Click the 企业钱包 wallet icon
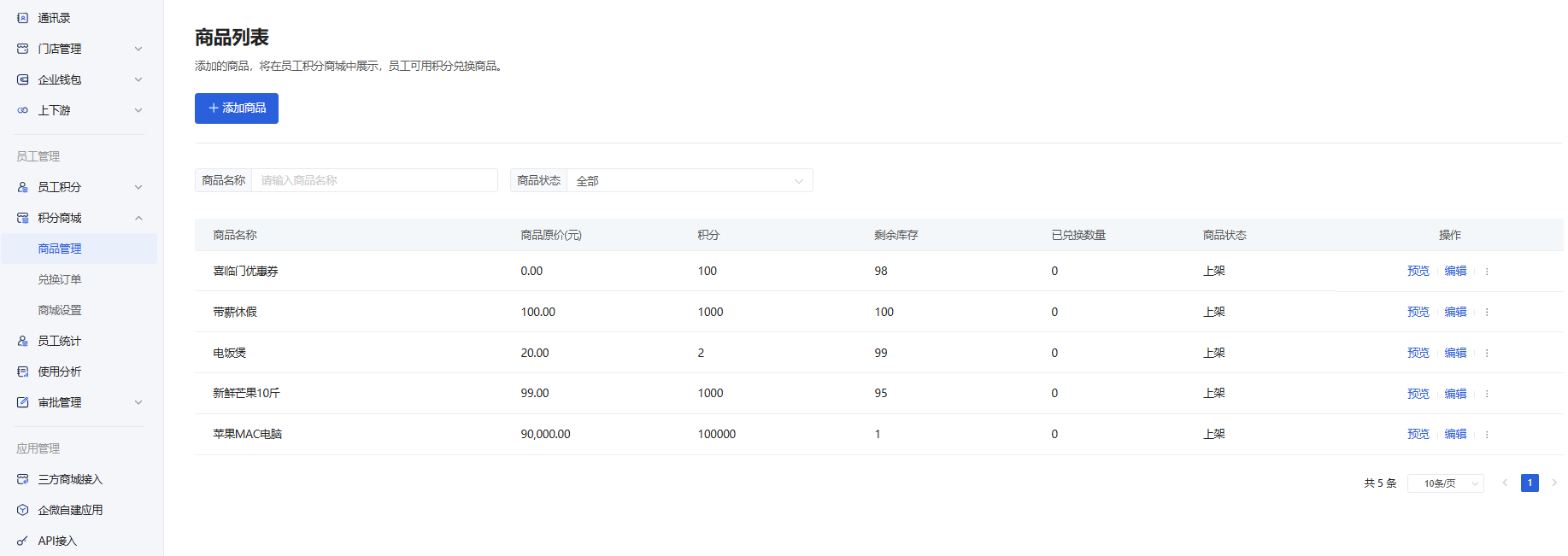The height and width of the screenshot is (556, 1568). tap(23, 79)
